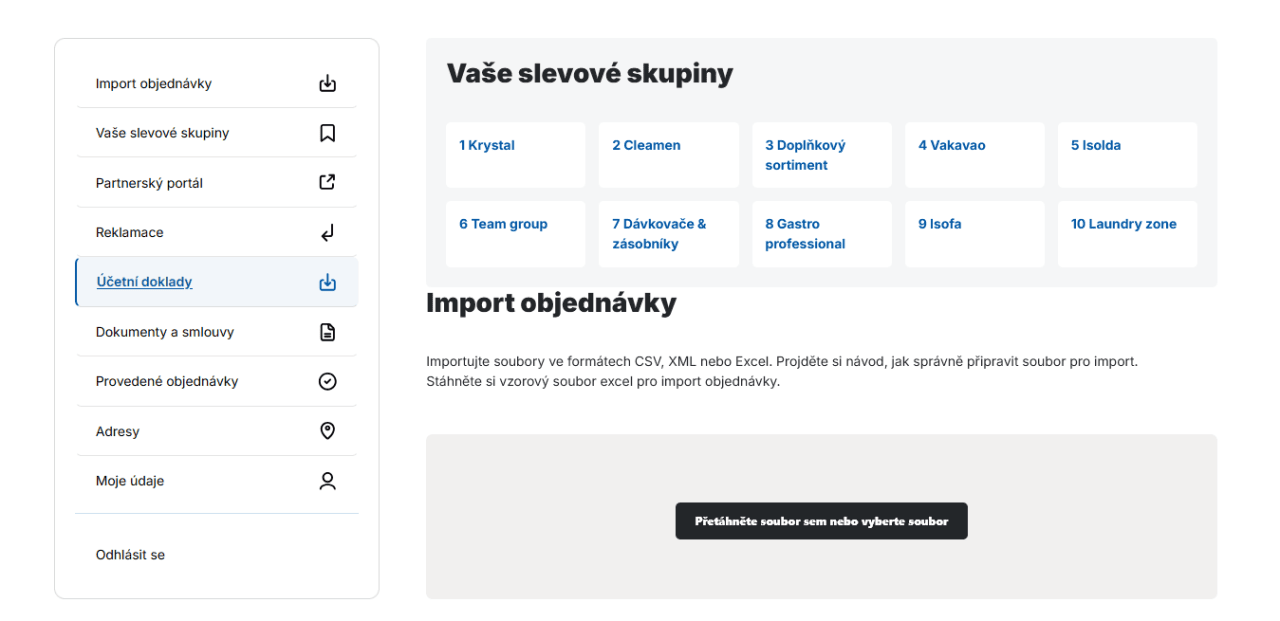Viewport: 1280px width, 621px height.
Task: Click the checkmark circle icon for Provedené objednávky
Action: tap(327, 382)
